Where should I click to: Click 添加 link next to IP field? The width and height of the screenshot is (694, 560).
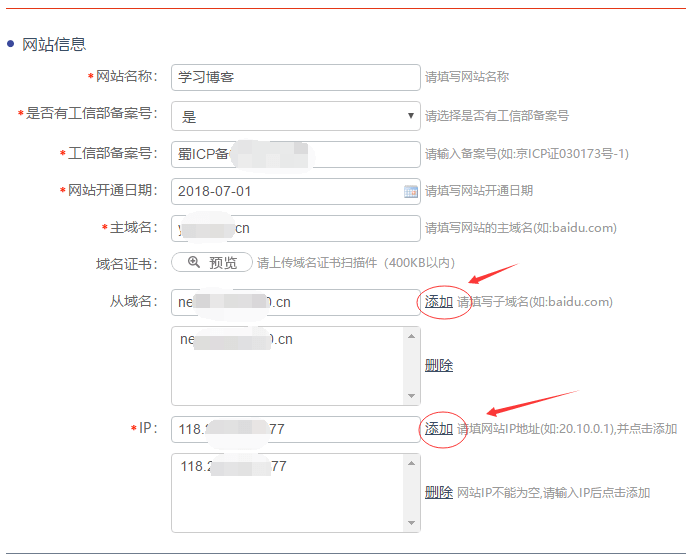click(439, 428)
